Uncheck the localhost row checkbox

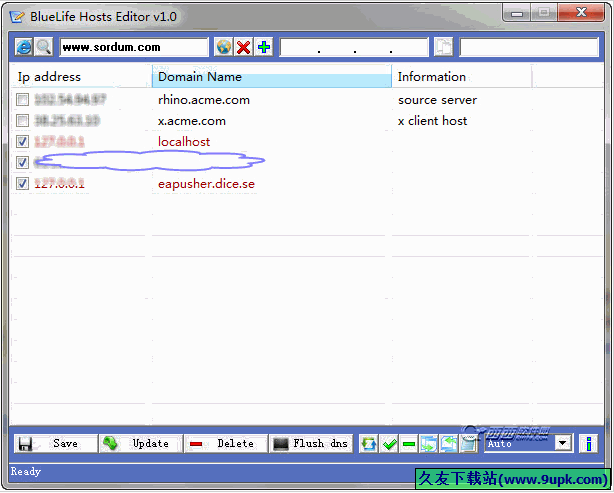point(22,141)
